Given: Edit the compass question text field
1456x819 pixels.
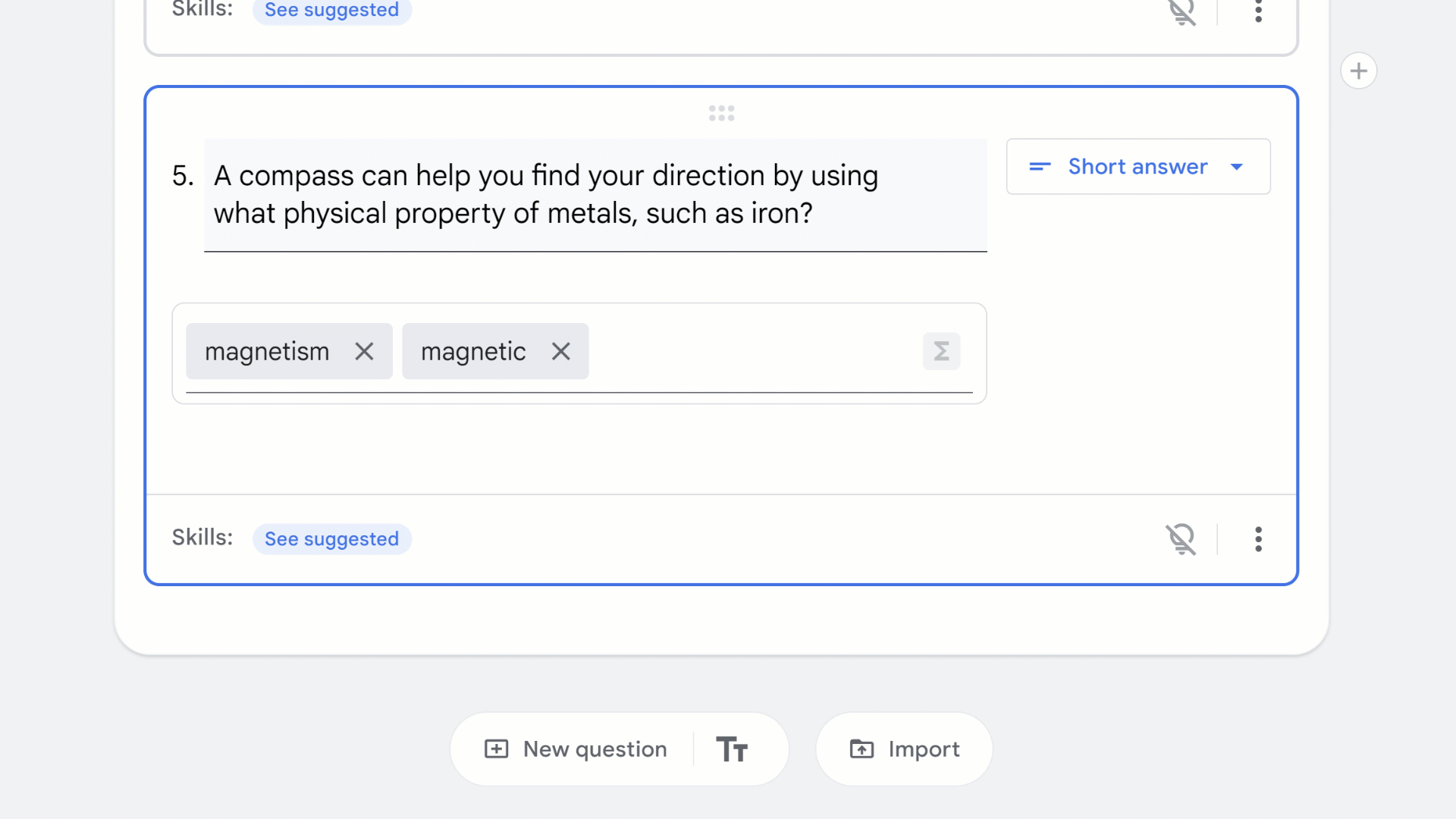Looking at the screenshot, I should click(546, 194).
